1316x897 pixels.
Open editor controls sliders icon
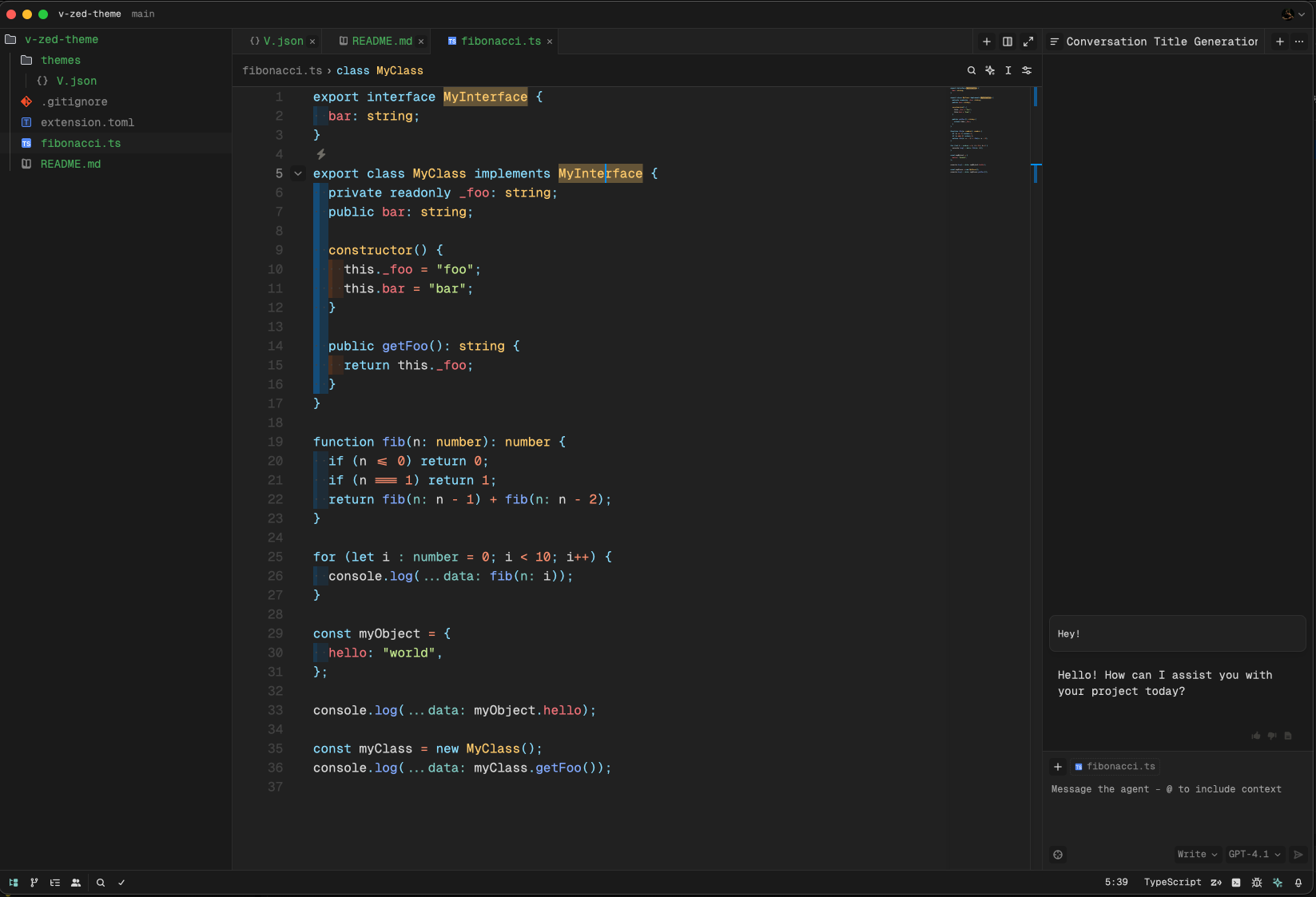click(x=1027, y=70)
